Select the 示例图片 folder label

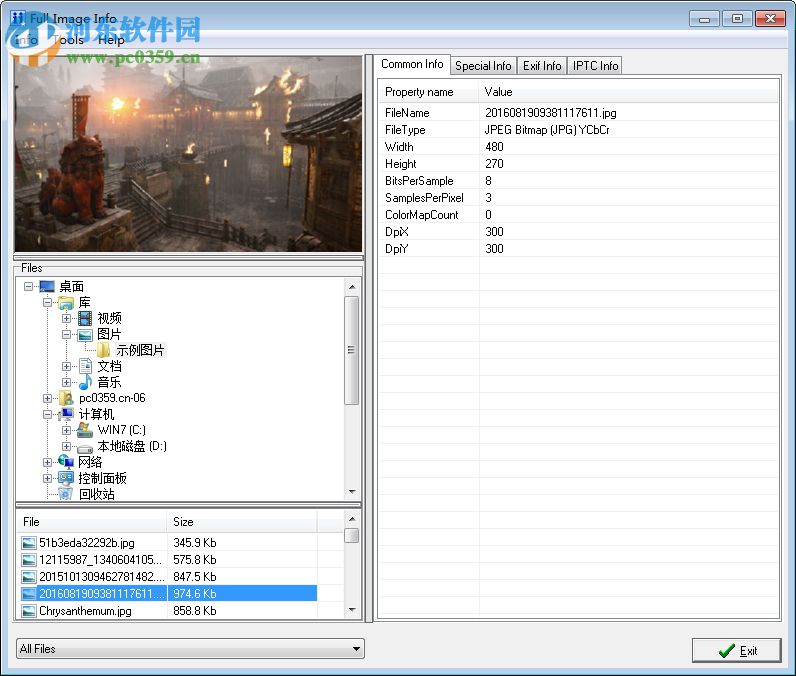tap(140, 350)
